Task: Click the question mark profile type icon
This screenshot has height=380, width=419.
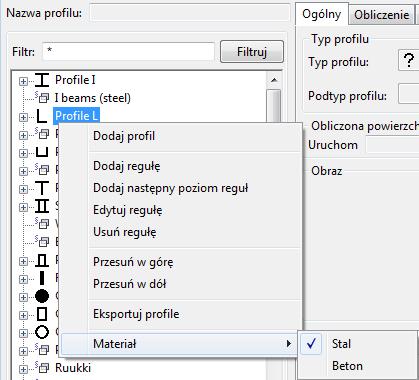Action: pos(409,61)
